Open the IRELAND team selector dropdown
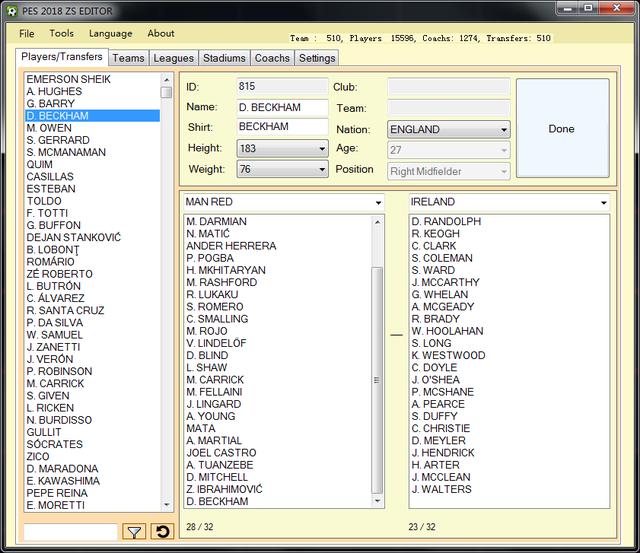This screenshot has width=640, height=553. click(x=509, y=202)
